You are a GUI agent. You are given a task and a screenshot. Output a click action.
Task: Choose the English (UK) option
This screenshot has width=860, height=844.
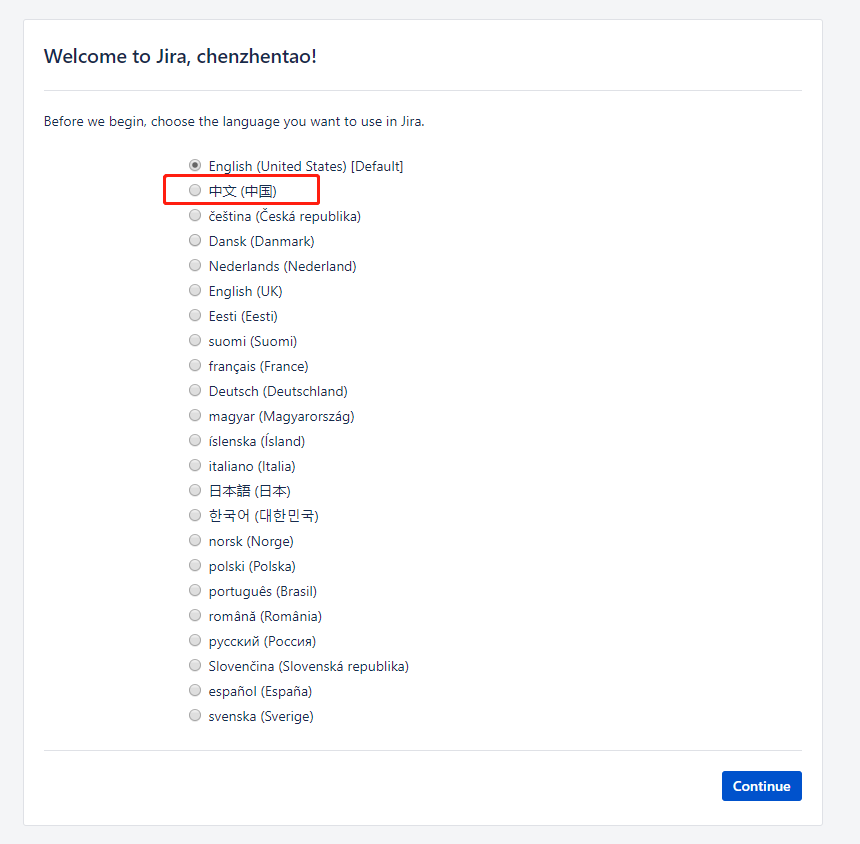point(195,290)
